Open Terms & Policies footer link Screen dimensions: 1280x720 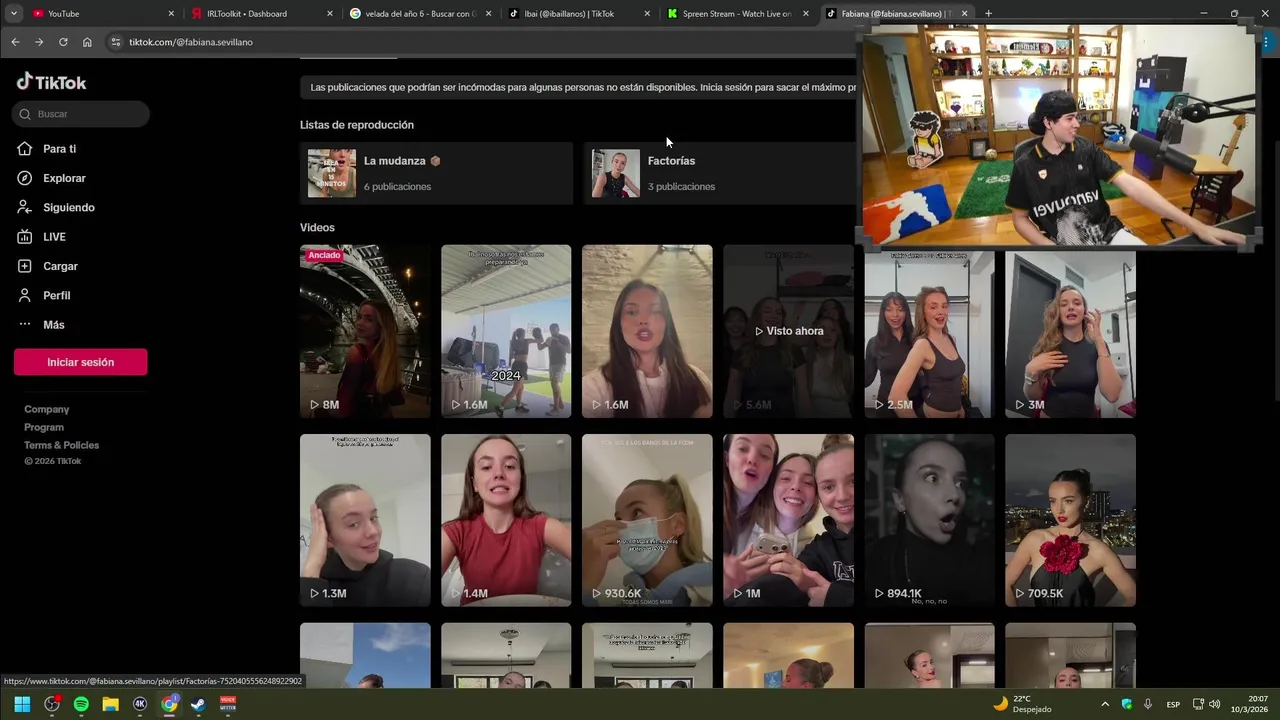pyautogui.click(x=62, y=445)
